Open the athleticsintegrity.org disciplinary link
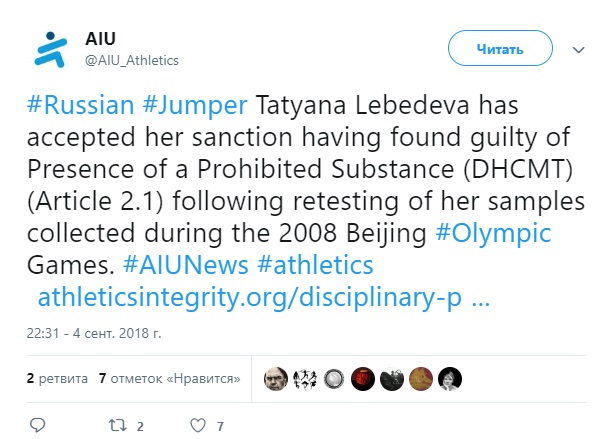Viewport: 611px width, 439px height. tap(263, 298)
